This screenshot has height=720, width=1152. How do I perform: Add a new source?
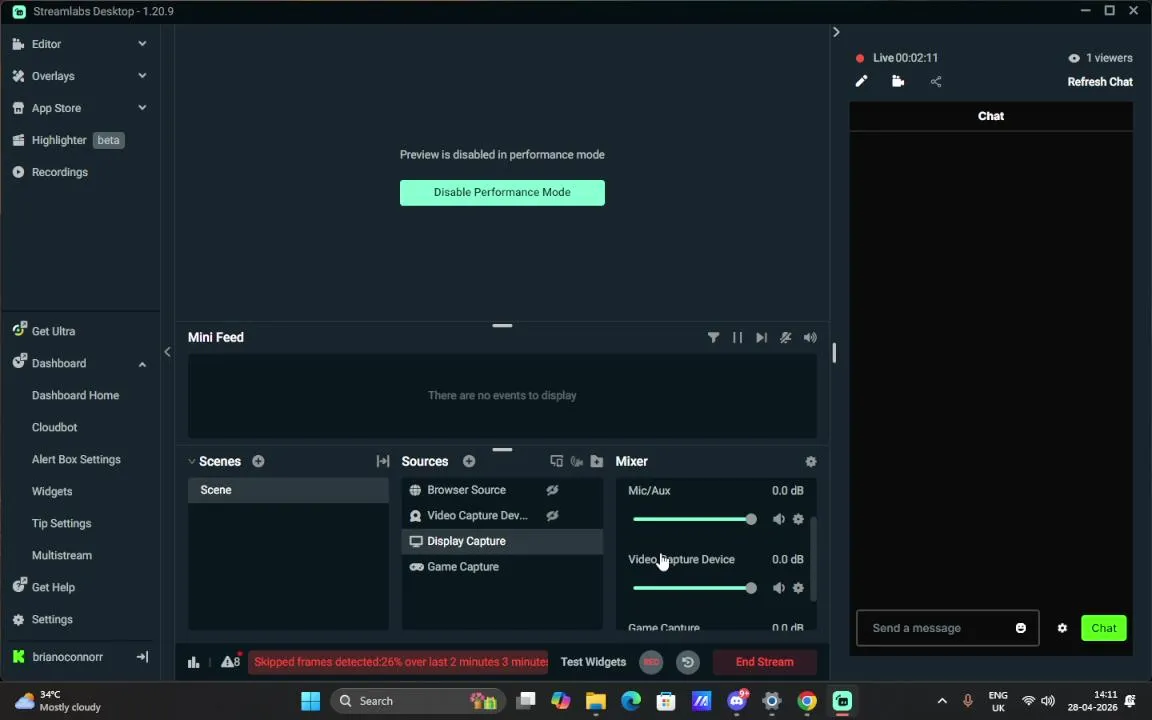469,461
